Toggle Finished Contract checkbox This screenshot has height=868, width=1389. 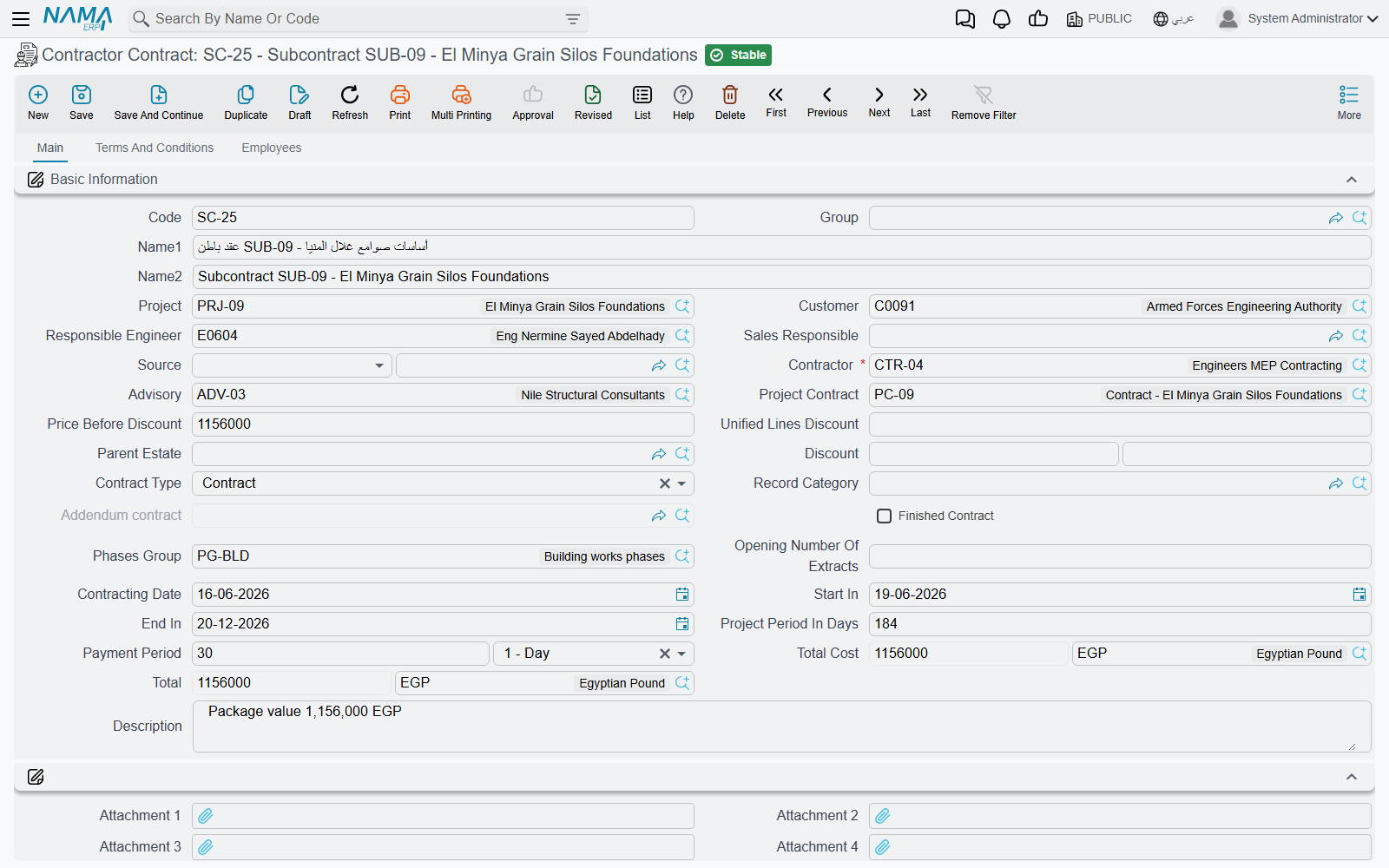pyautogui.click(x=884, y=516)
